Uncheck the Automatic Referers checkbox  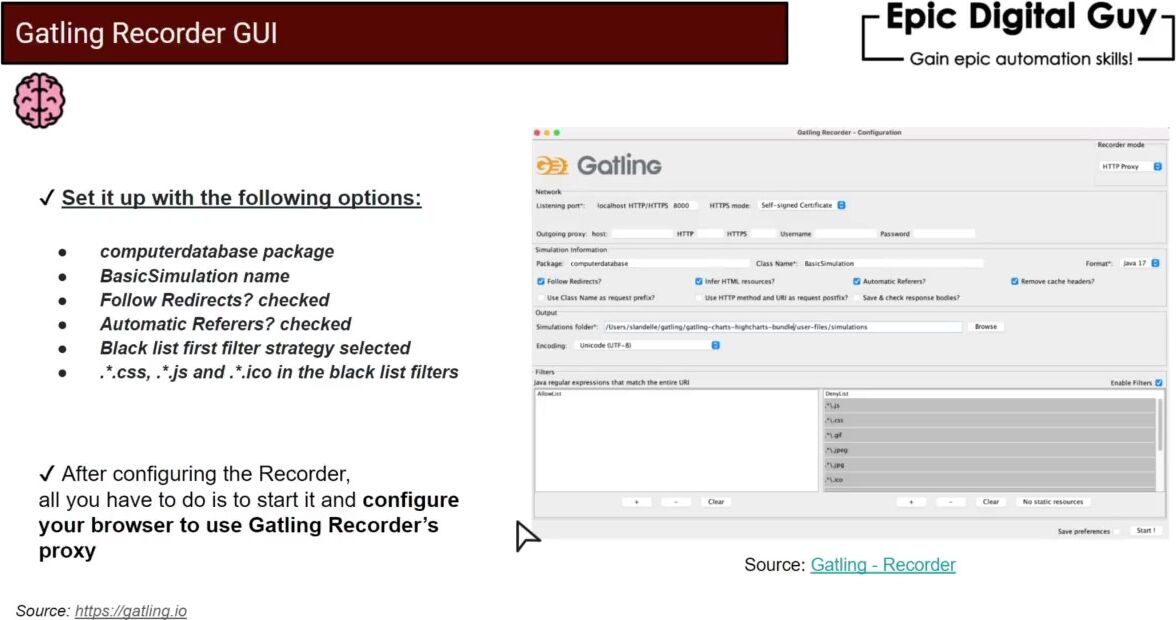coord(857,282)
